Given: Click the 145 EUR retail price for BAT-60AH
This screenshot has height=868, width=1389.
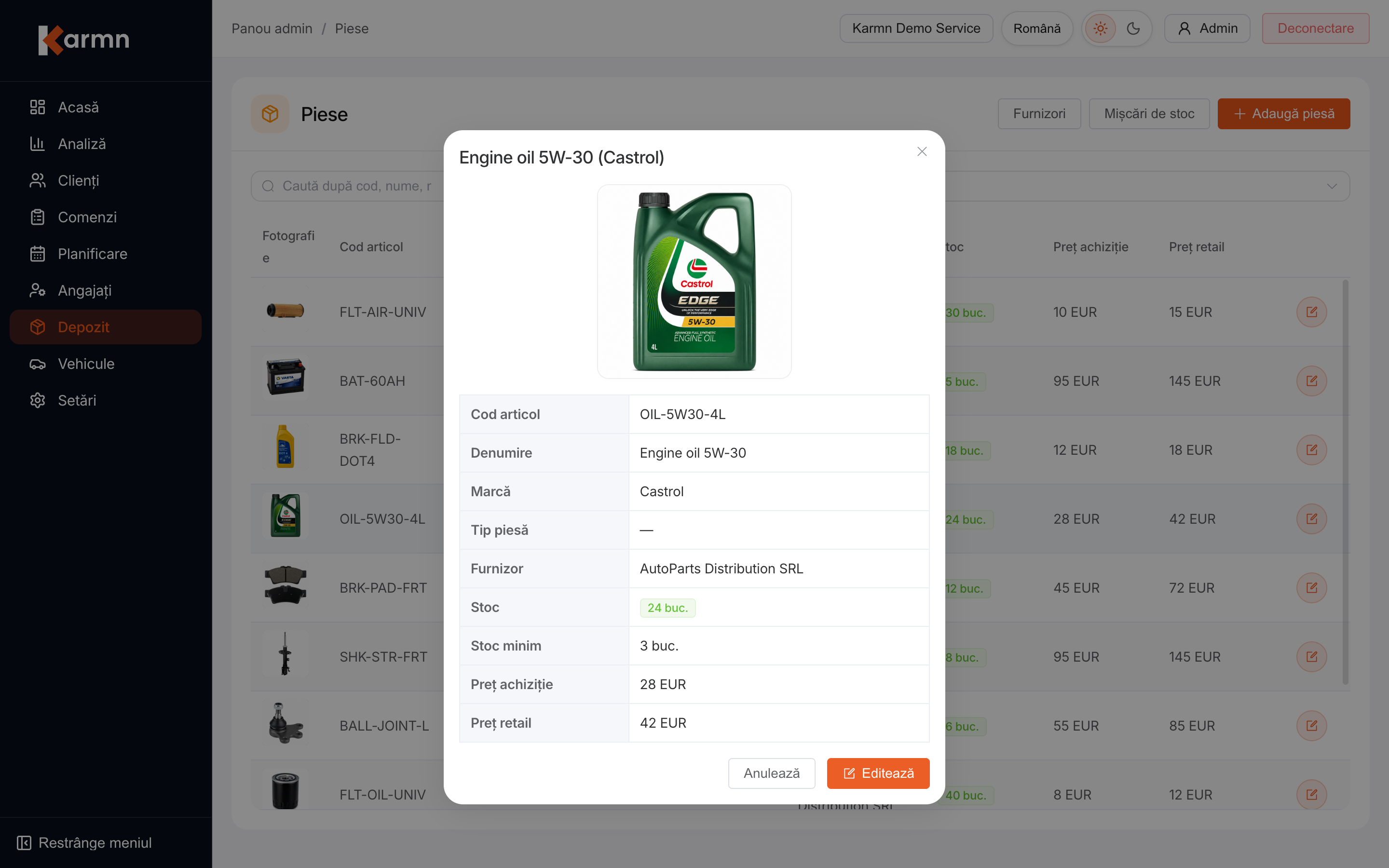Looking at the screenshot, I should [x=1195, y=381].
